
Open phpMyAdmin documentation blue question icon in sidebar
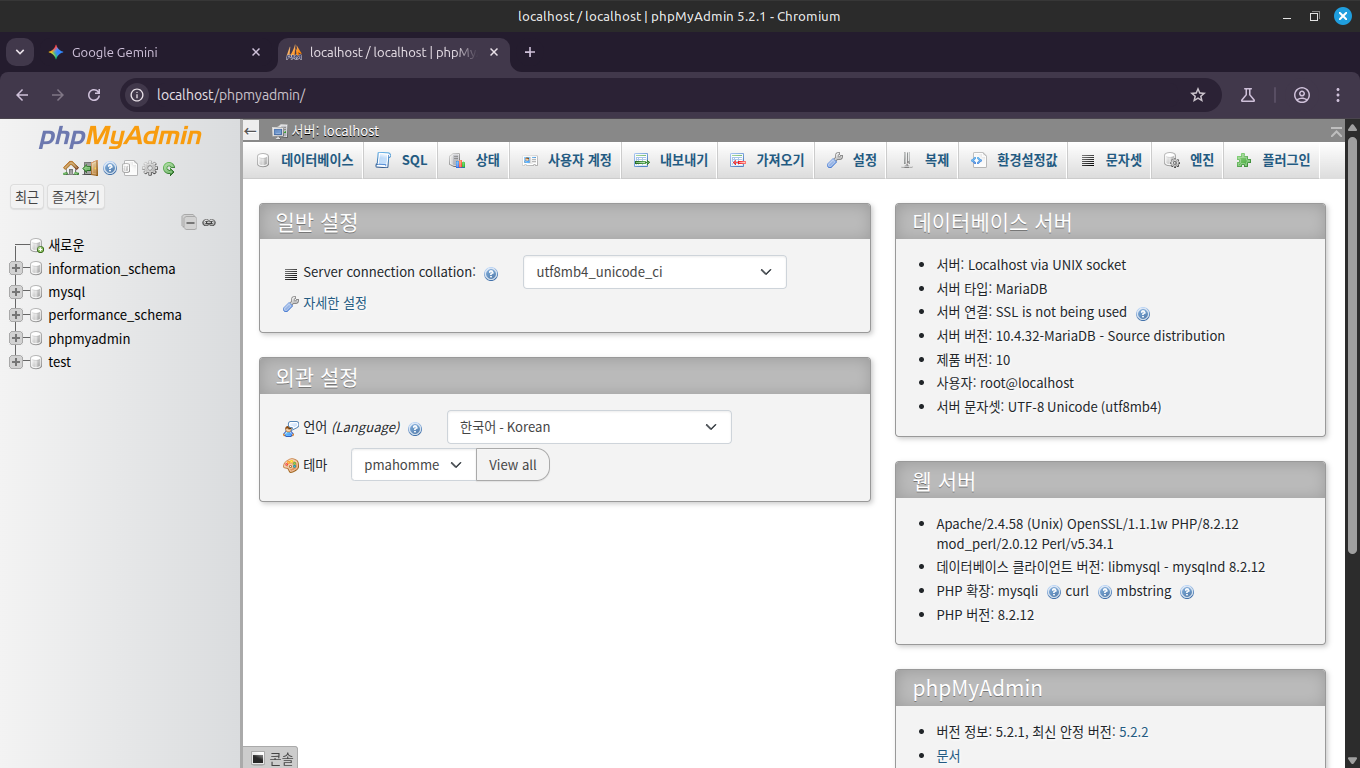click(x=110, y=168)
